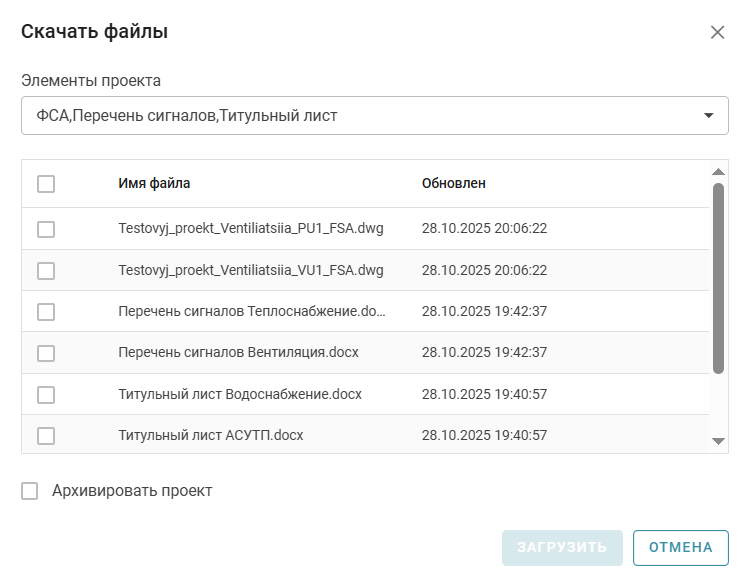Sort by the Обновлен column header
This screenshot has width=750, height=582.
point(454,184)
